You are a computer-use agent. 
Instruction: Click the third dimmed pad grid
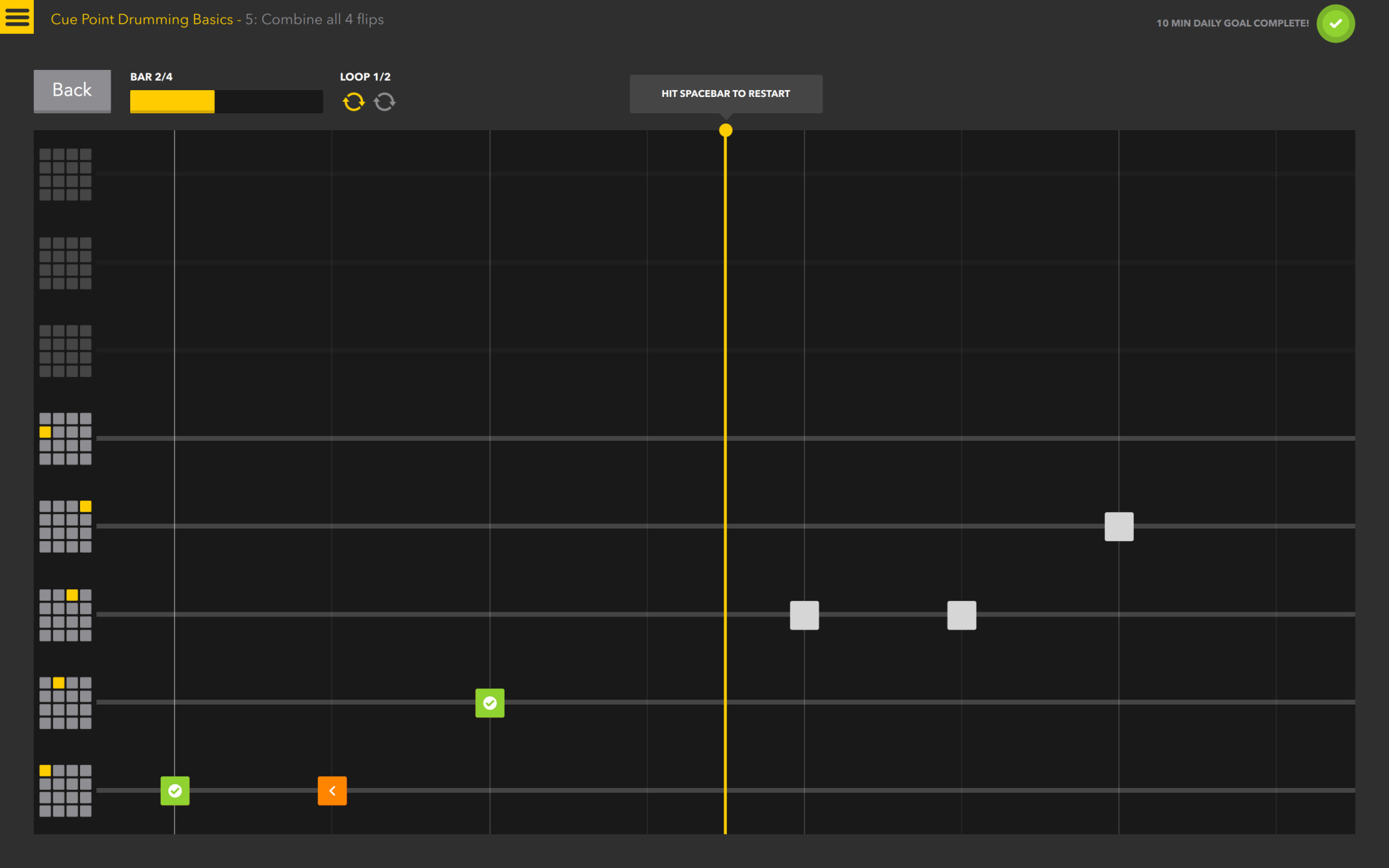click(65, 351)
